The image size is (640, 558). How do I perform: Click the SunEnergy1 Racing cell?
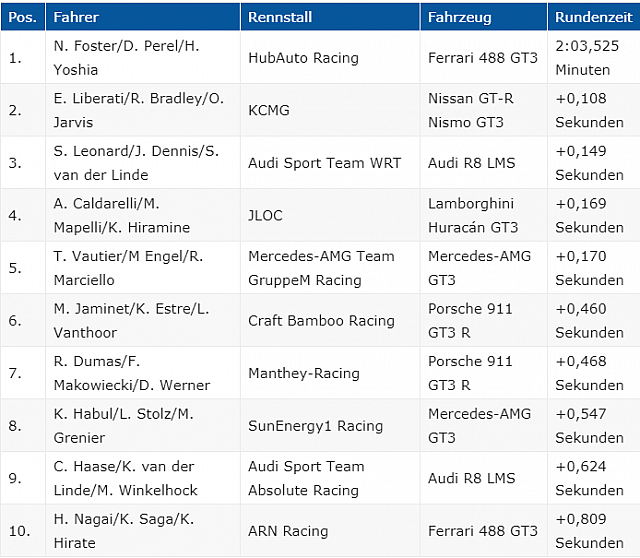(x=330, y=426)
